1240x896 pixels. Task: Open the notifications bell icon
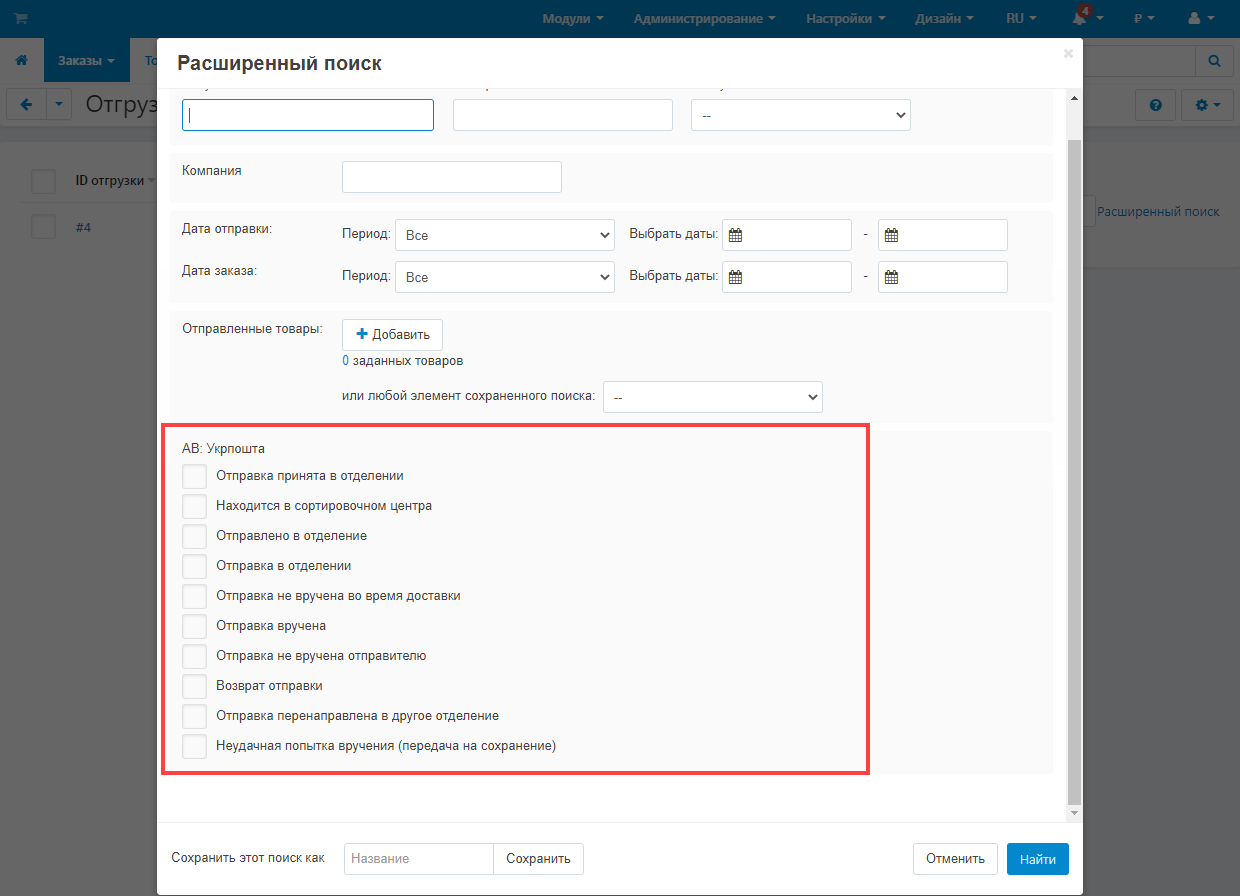1079,18
